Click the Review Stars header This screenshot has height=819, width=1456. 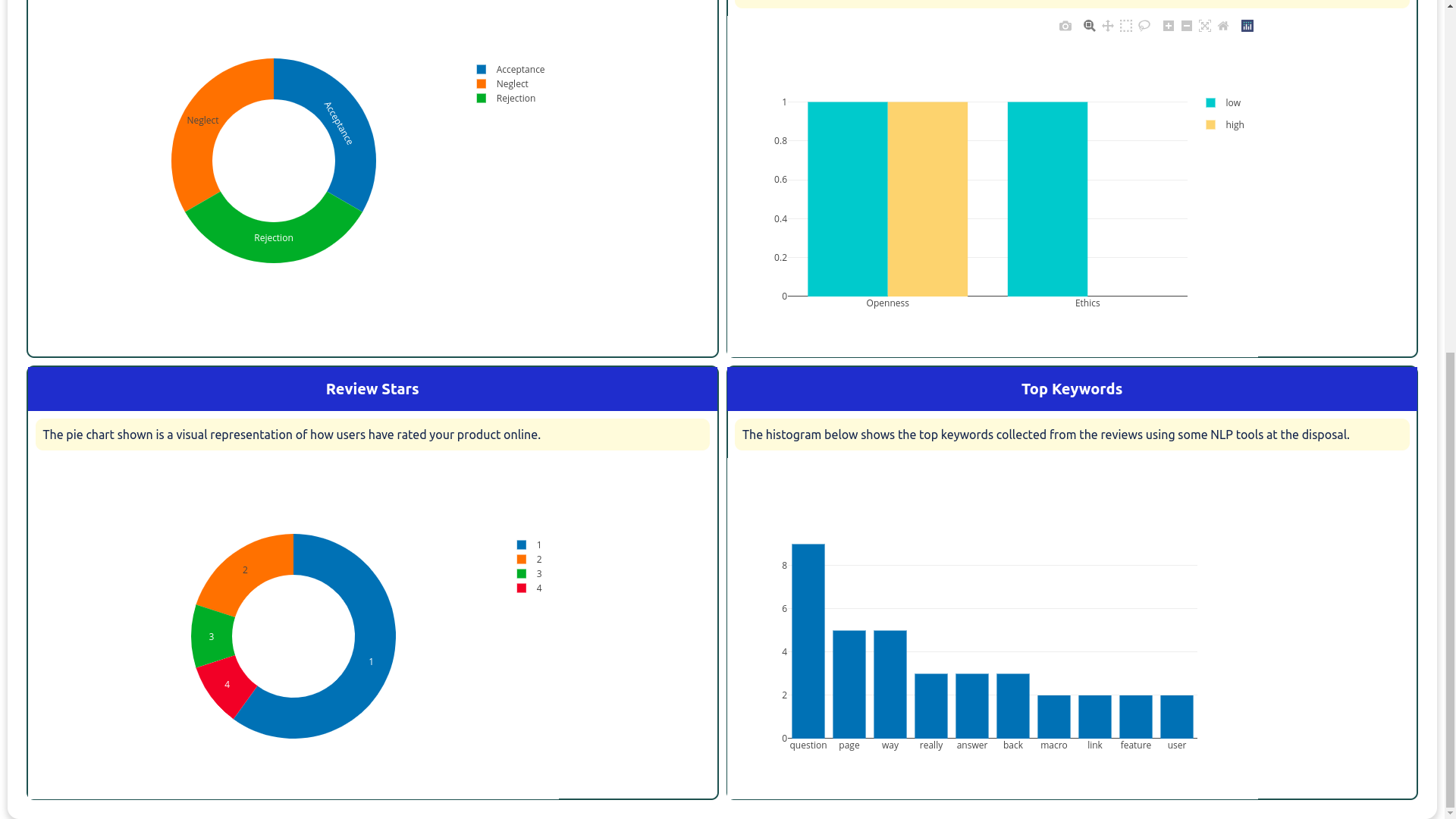tap(372, 389)
